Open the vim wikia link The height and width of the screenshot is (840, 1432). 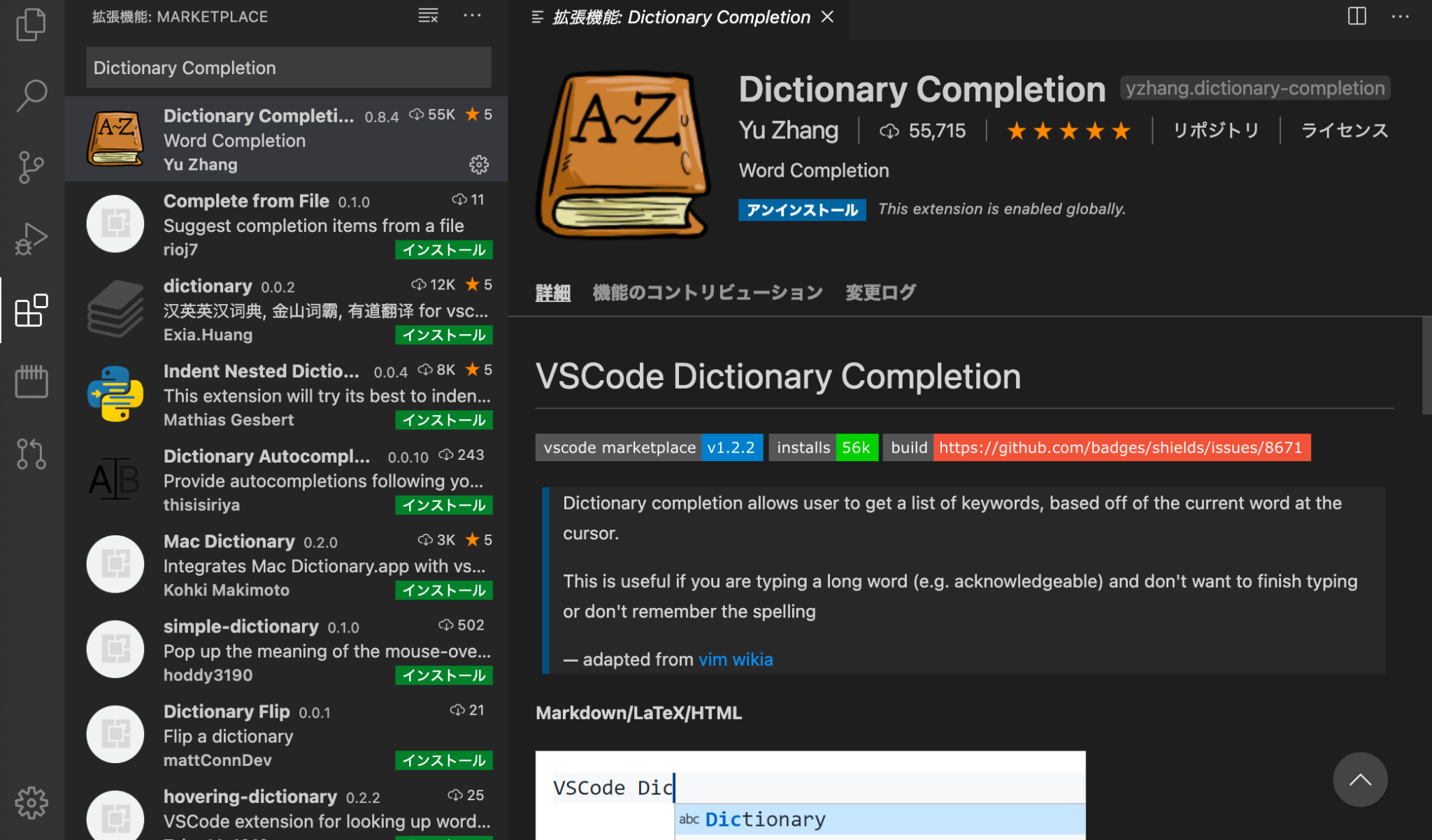pyautogui.click(x=736, y=659)
